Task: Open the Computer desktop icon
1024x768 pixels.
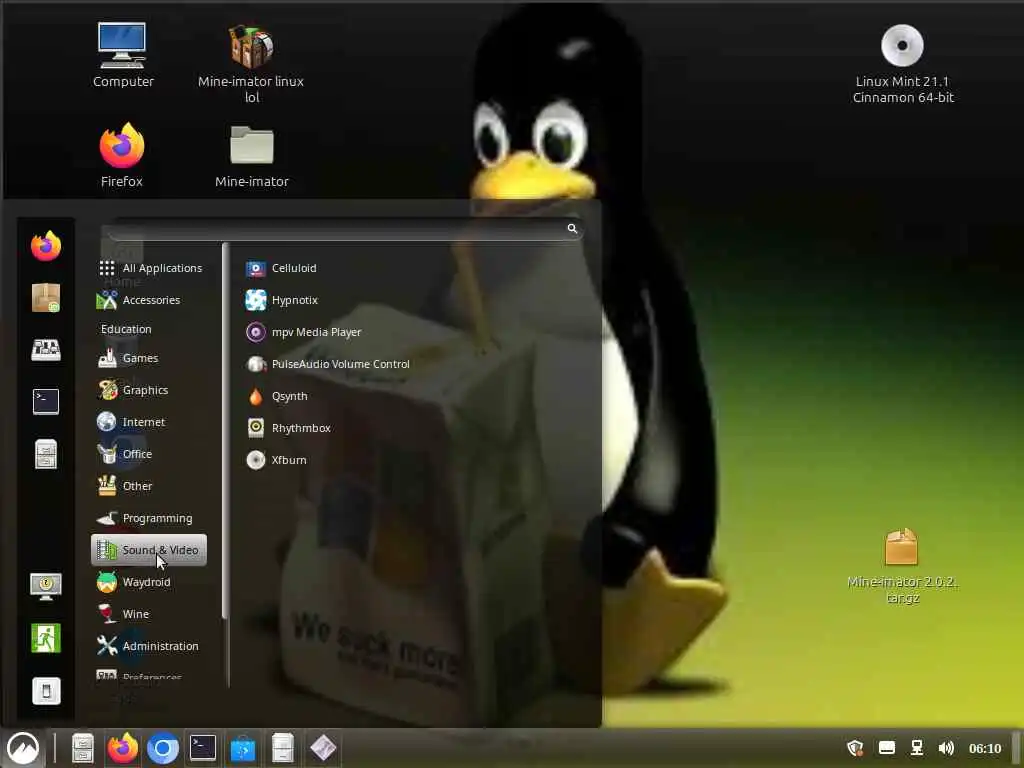Action: click(123, 56)
